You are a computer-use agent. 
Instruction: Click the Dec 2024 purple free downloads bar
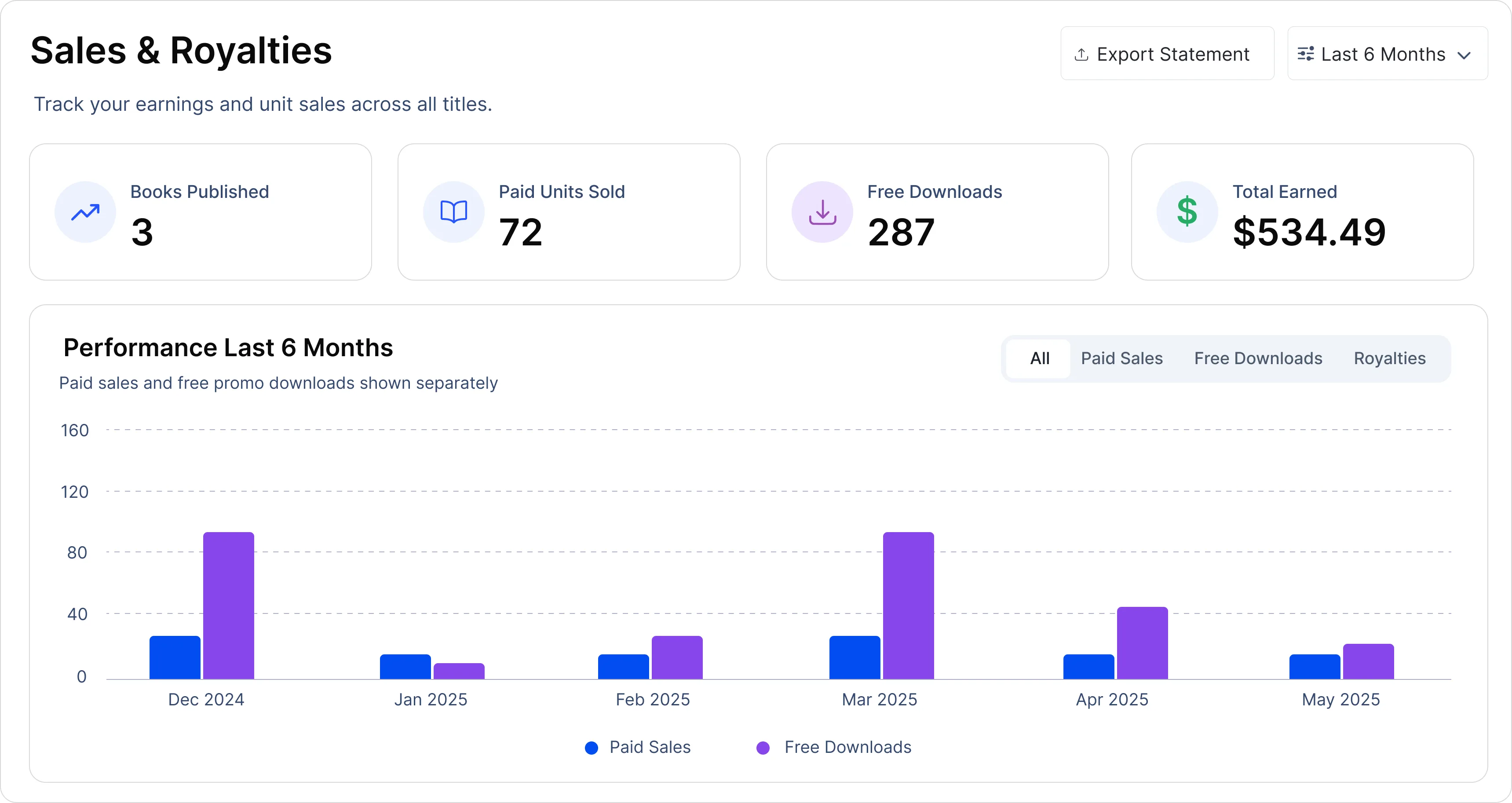click(x=228, y=606)
